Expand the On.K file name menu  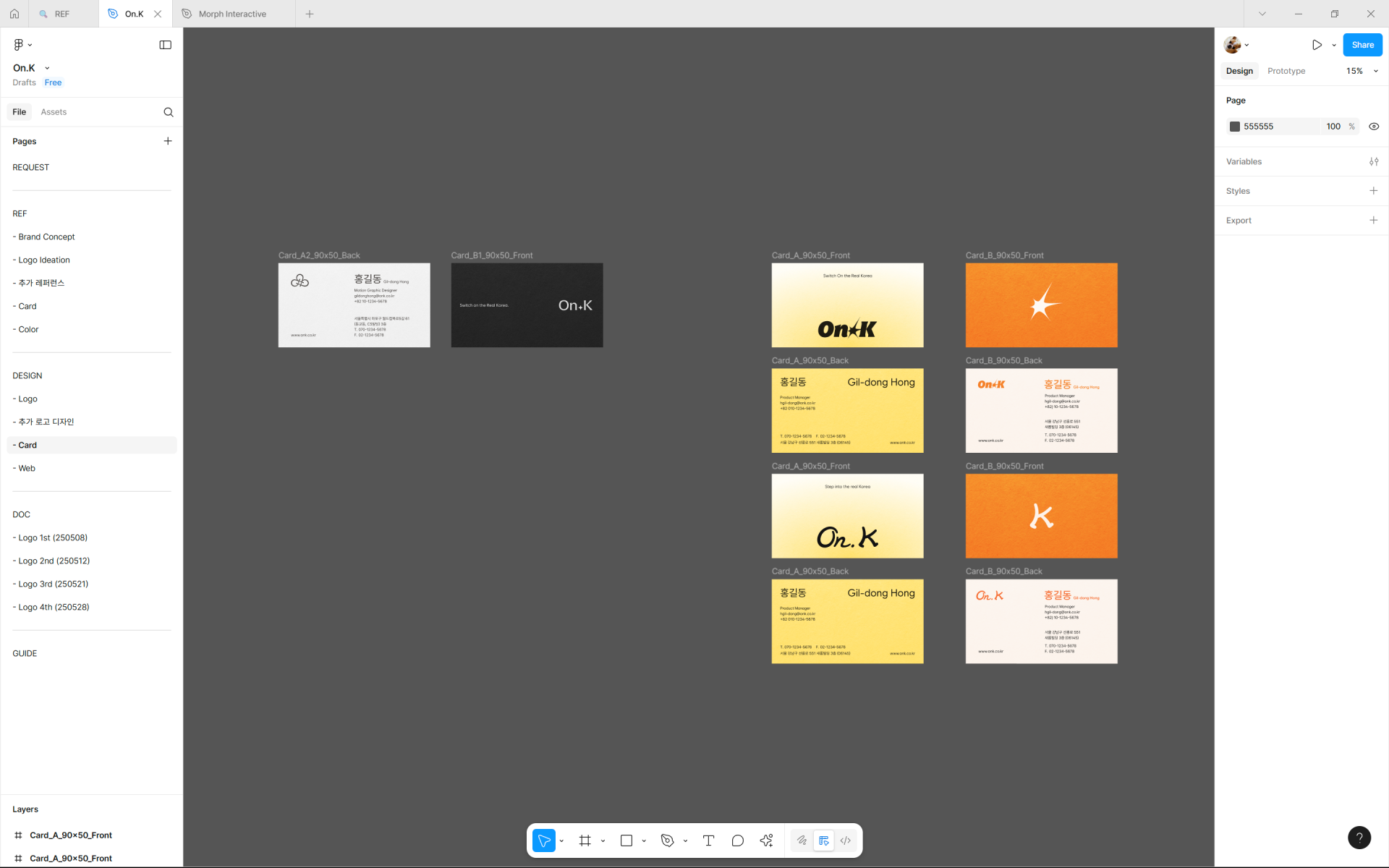[47, 68]
